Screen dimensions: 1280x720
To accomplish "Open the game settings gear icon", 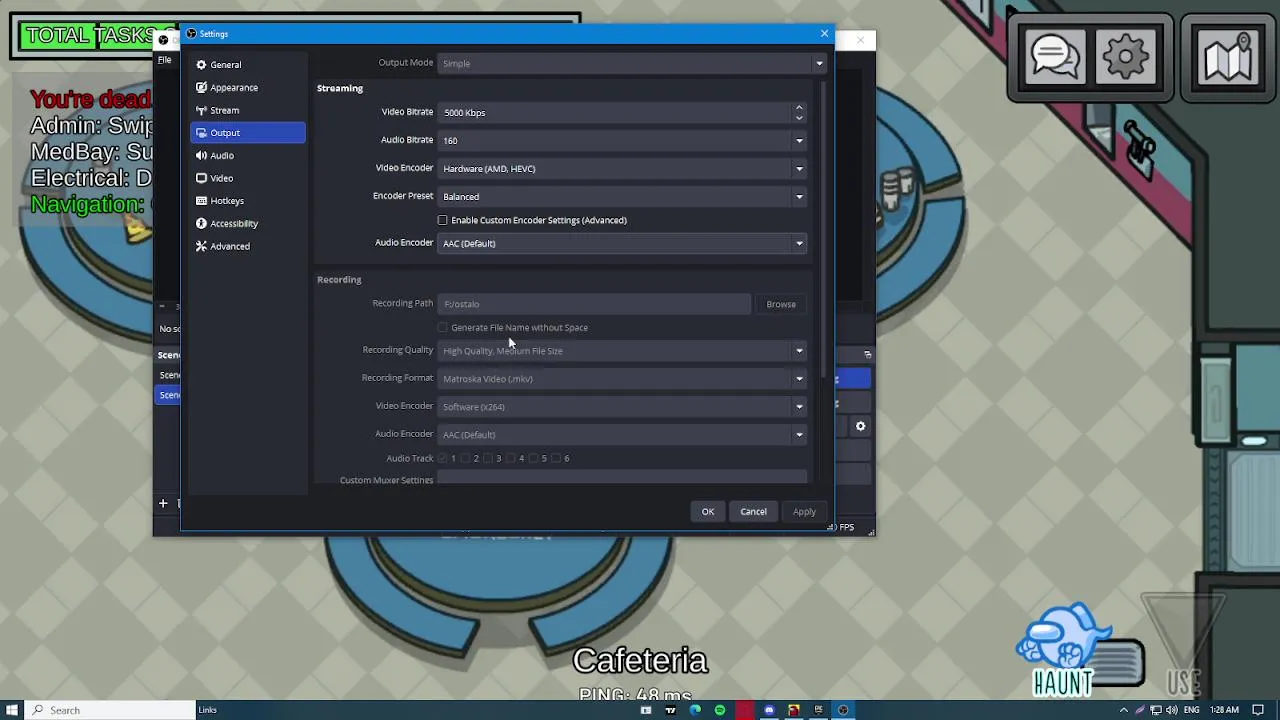I will point(1127,57).
